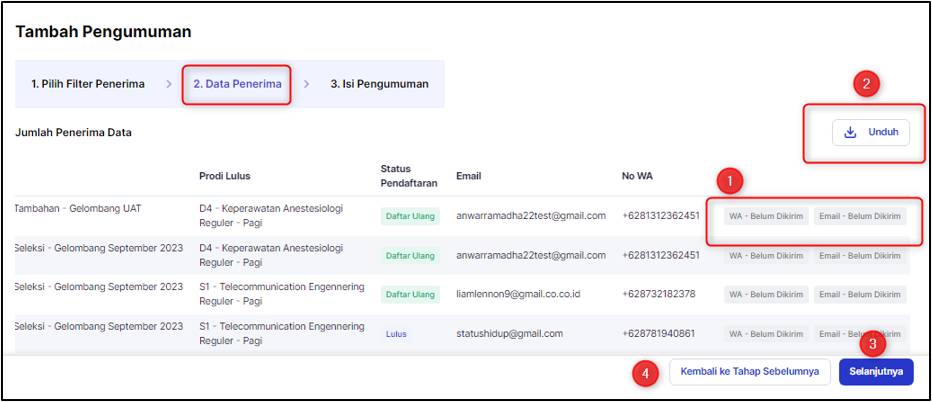
Task: Click Lulus status badge for statushidup@gmail.com
Action: 395,334
